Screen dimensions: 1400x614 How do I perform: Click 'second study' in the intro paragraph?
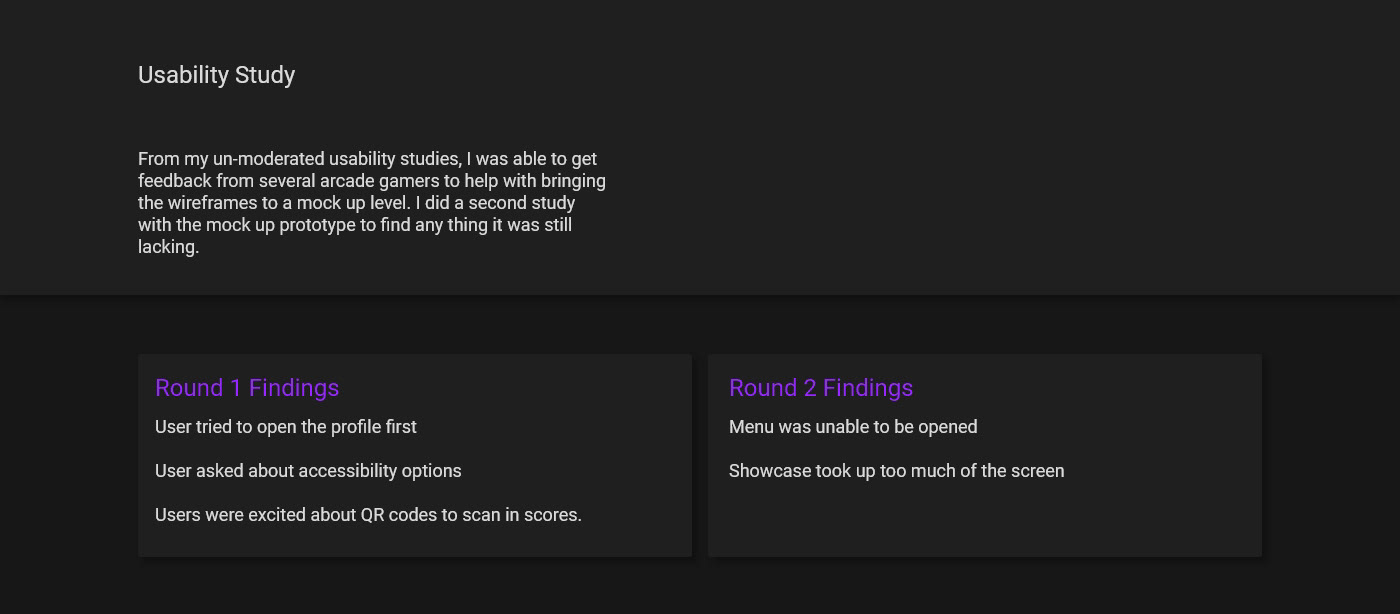523,203
